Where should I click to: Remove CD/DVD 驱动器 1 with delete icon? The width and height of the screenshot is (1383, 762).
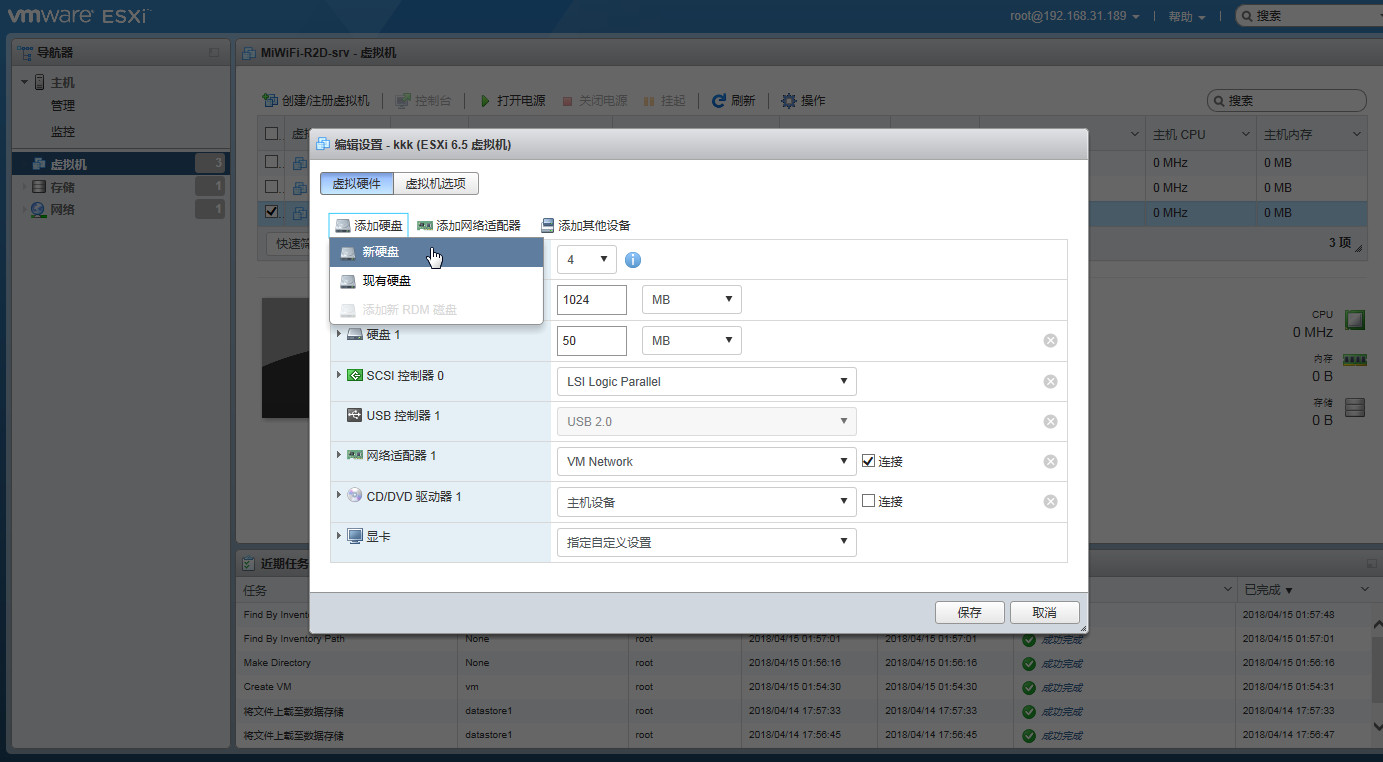point(1050,502)
